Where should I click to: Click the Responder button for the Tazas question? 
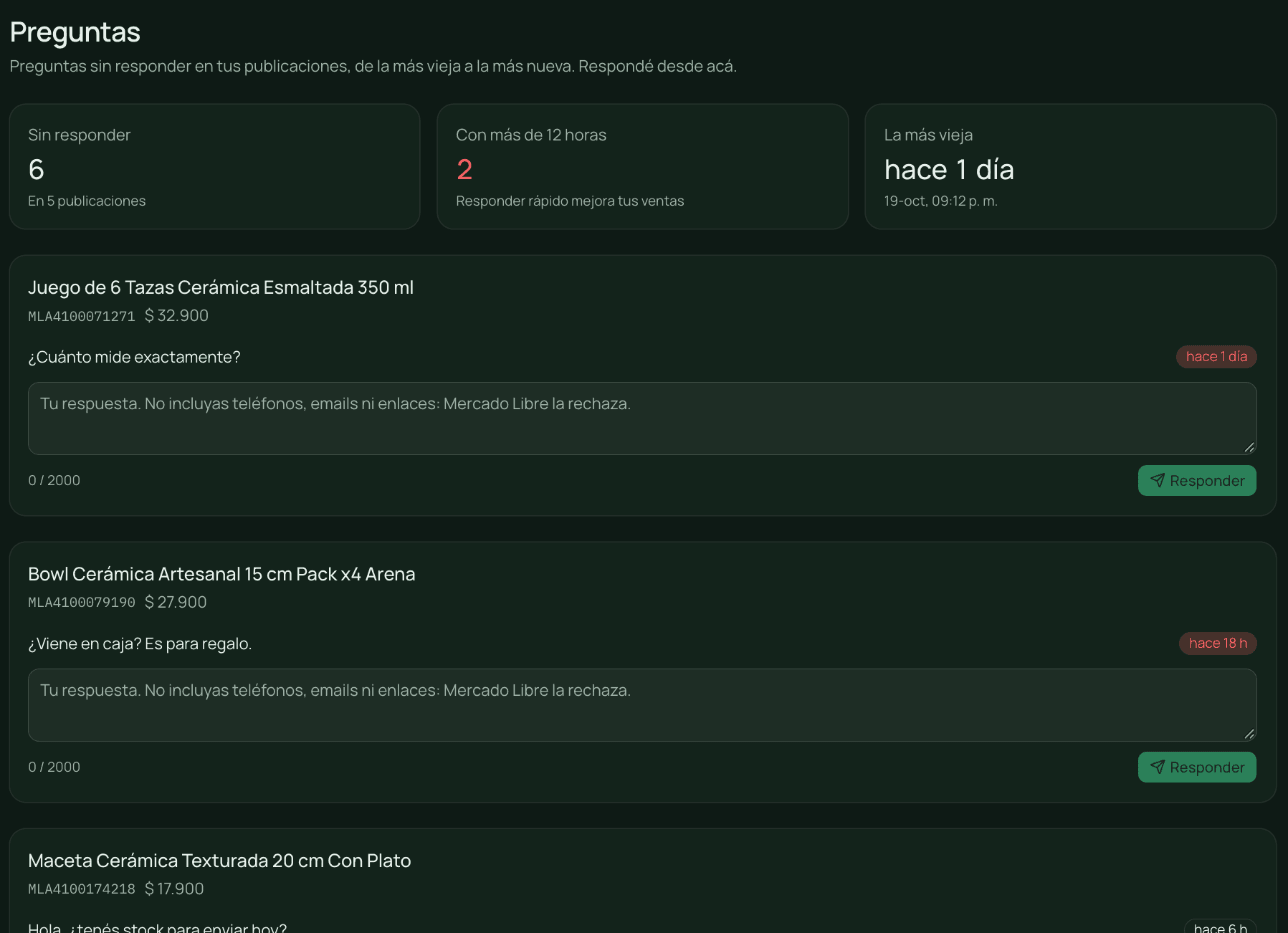click(1197, 480)
